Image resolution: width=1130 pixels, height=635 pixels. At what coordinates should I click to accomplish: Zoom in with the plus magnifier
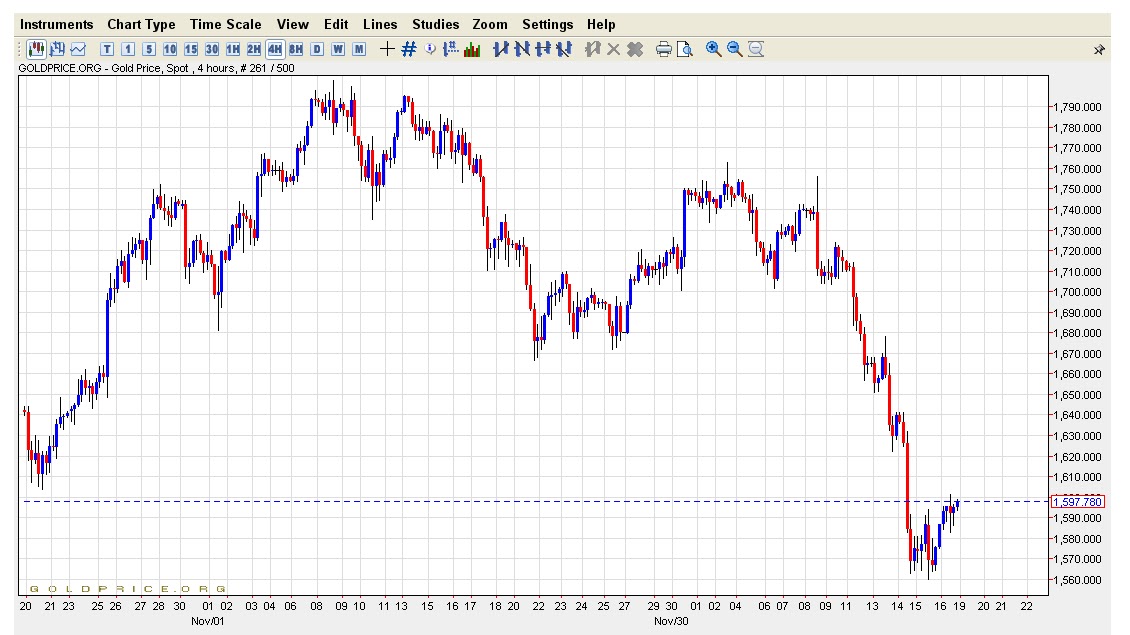click(x=713, y=49)
